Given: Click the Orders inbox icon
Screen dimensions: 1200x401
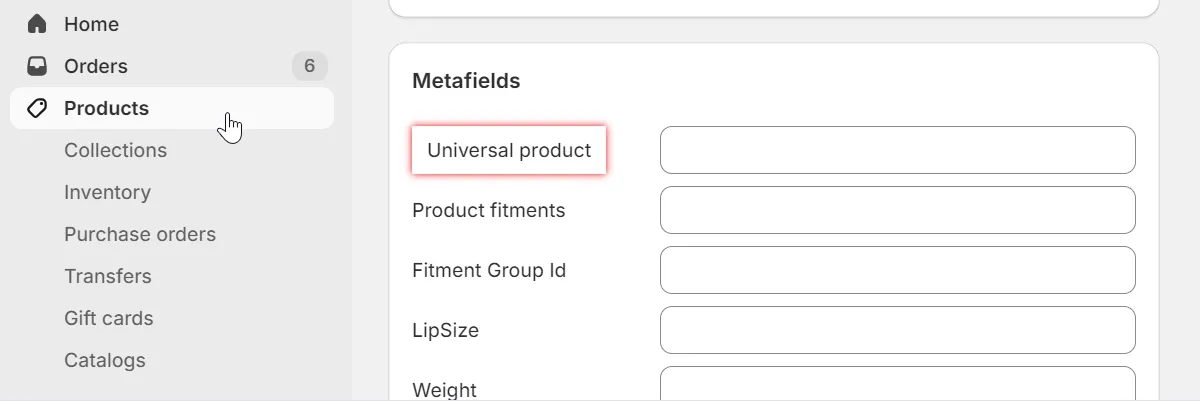Looking at the screenshot, I should 37,66.
